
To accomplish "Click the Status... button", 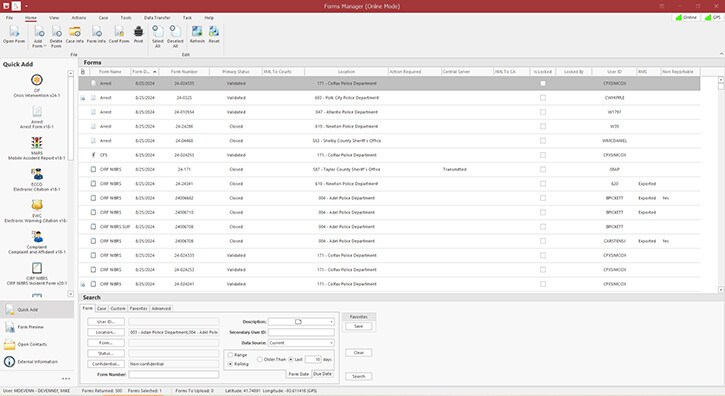I will coord(106,353).
